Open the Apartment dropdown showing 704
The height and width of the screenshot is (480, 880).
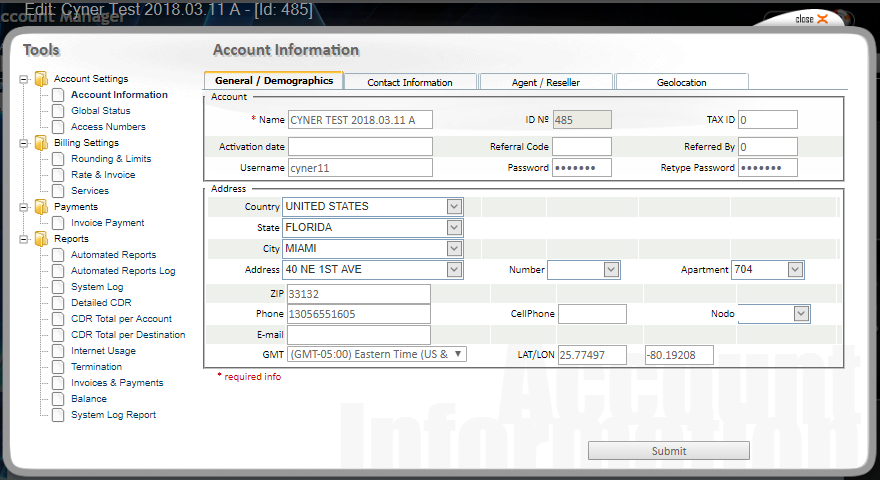click(x=794, y=270)
